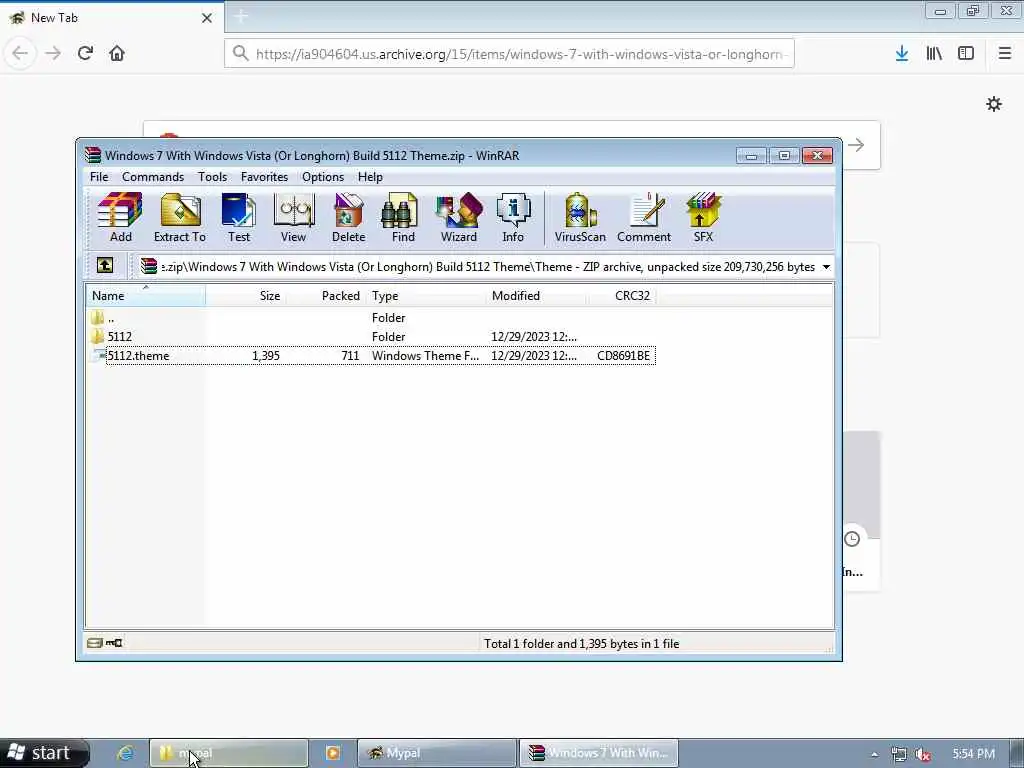Image resolution: width=1024 pixels, height=768 pixels.
Task: Go to browser Home page
Action: (117, 53)
